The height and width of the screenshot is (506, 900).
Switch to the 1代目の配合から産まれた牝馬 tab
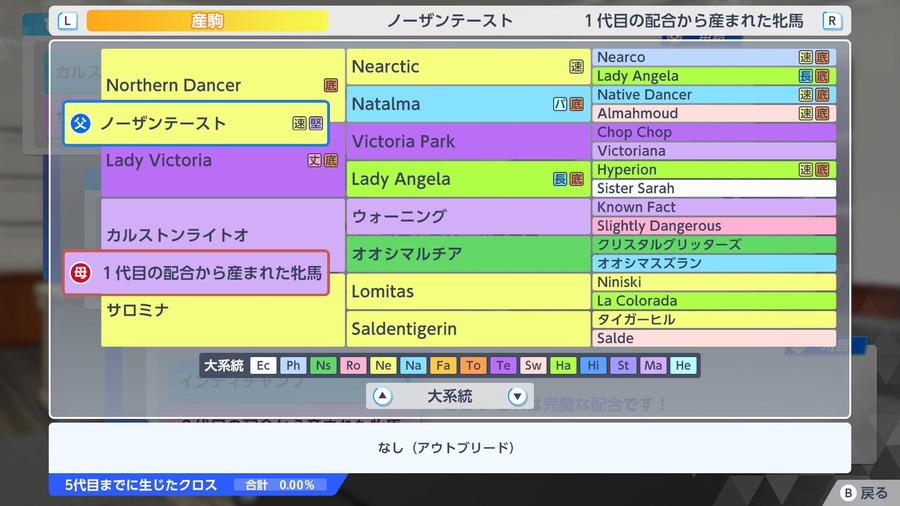tap(693, 21)
